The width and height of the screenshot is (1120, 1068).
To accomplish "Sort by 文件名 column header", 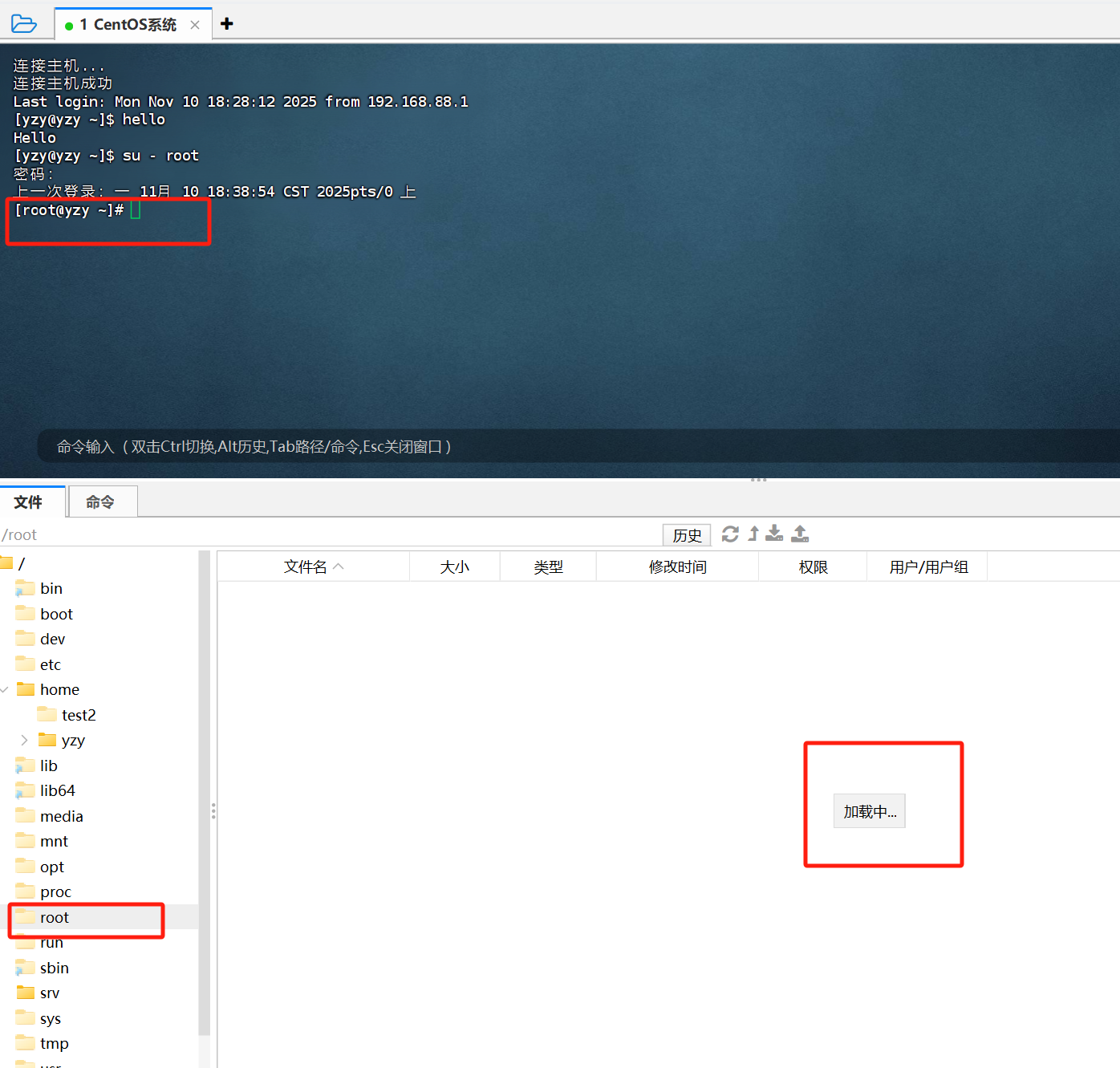I will coord(314,566).
